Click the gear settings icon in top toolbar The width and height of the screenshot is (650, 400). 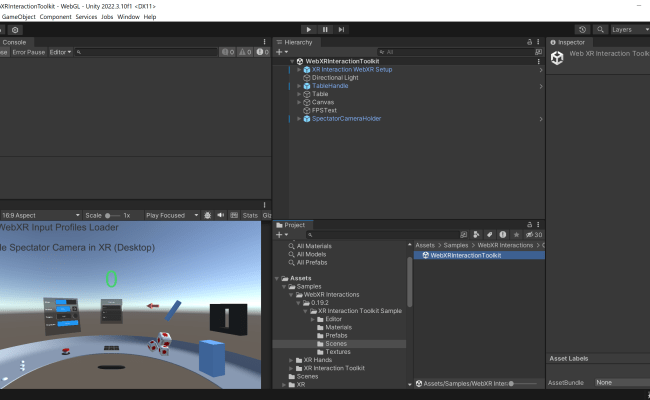15,30
